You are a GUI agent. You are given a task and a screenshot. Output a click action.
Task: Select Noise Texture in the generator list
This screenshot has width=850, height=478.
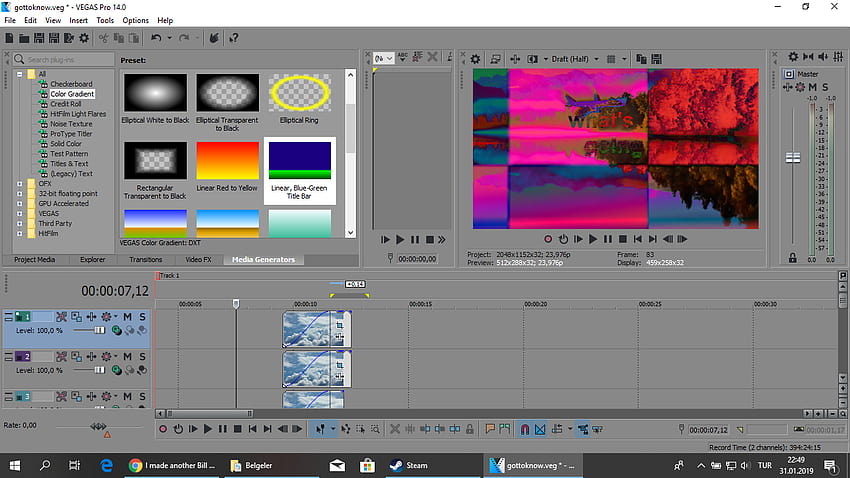(71, 124)
